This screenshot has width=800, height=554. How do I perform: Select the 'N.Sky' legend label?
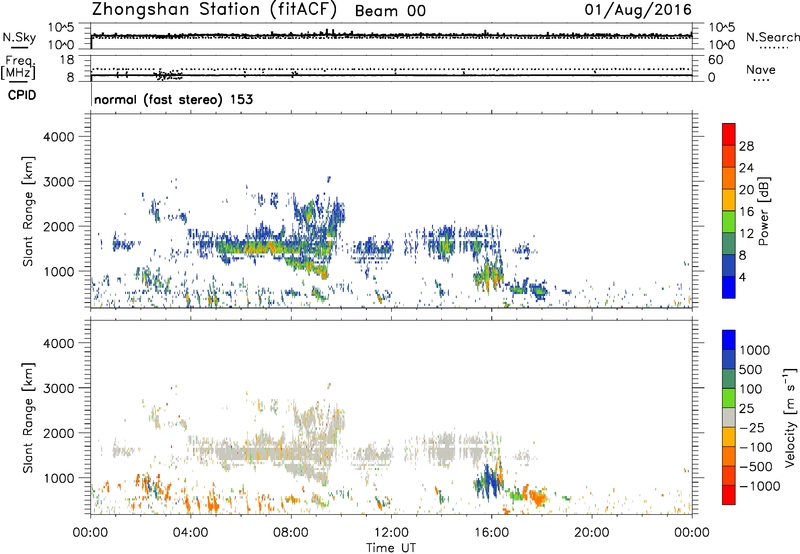[19, 37]
